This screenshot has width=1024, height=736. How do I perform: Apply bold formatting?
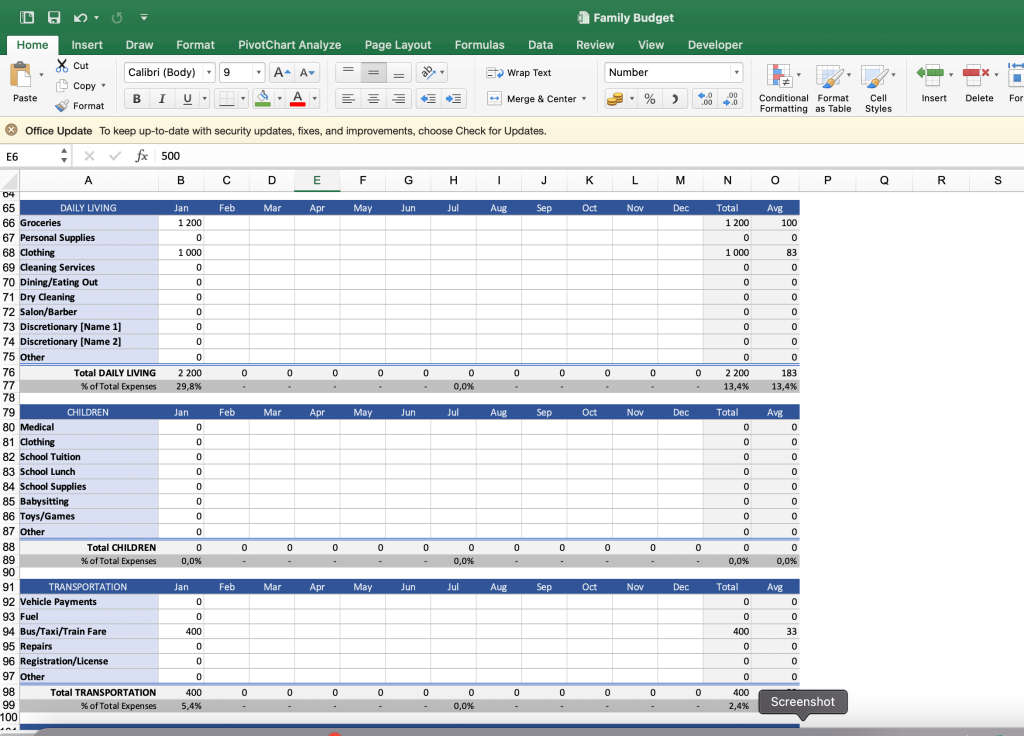(x=136, y=98)
